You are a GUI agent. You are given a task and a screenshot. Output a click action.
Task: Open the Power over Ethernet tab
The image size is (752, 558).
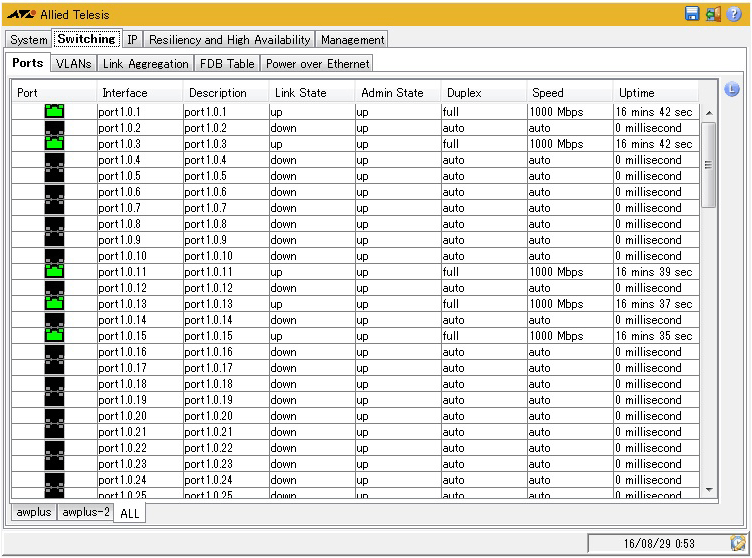317,63
